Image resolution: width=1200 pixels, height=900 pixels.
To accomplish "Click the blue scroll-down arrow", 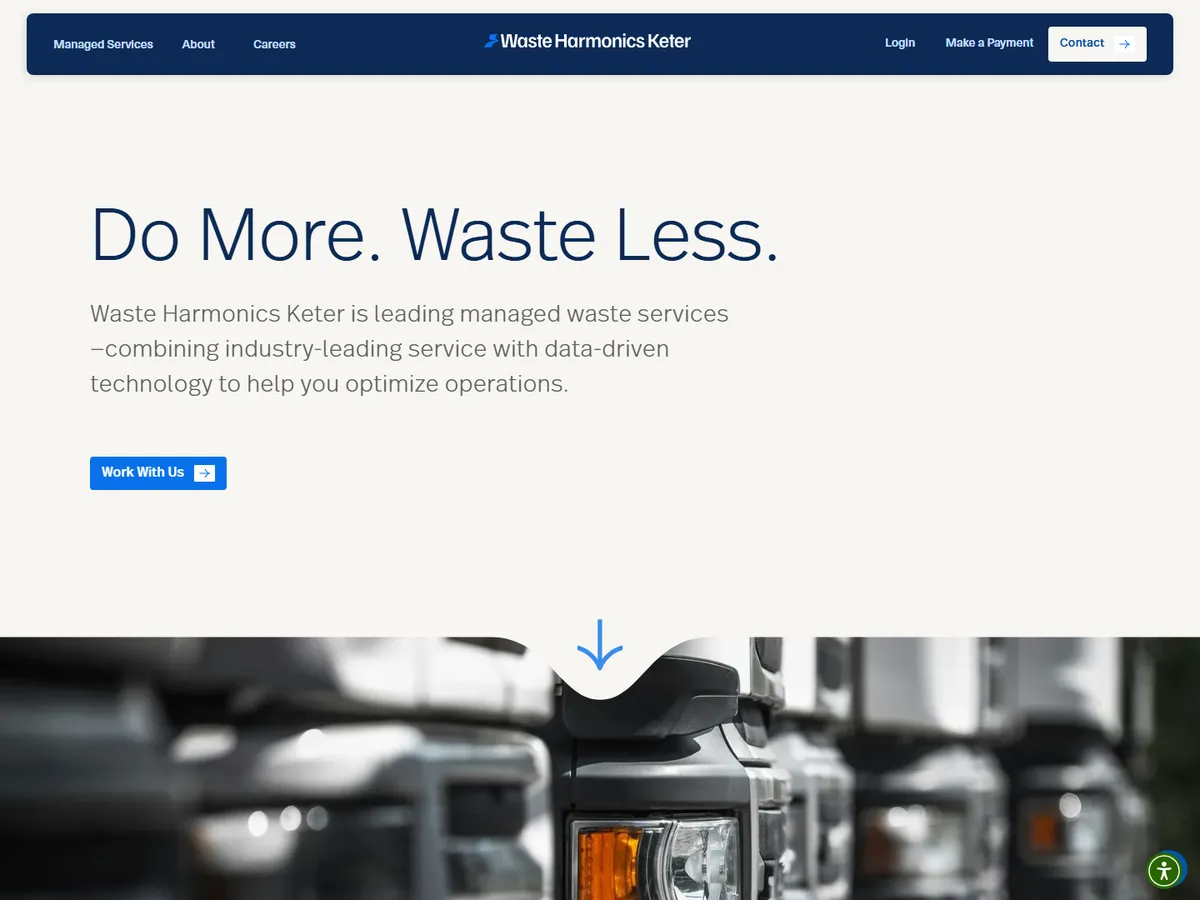I will click(600, 645).
